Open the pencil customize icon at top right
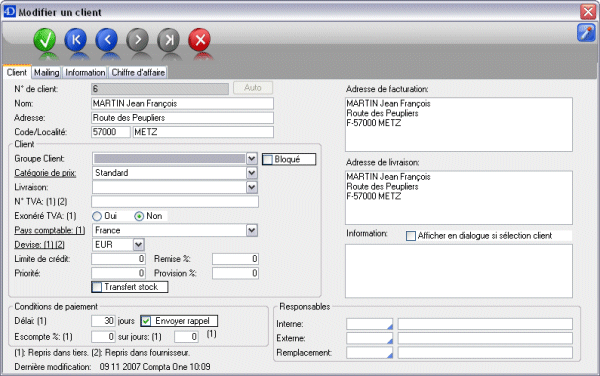The height and width of the screenshot is (376, 600). tap(586, 33)
